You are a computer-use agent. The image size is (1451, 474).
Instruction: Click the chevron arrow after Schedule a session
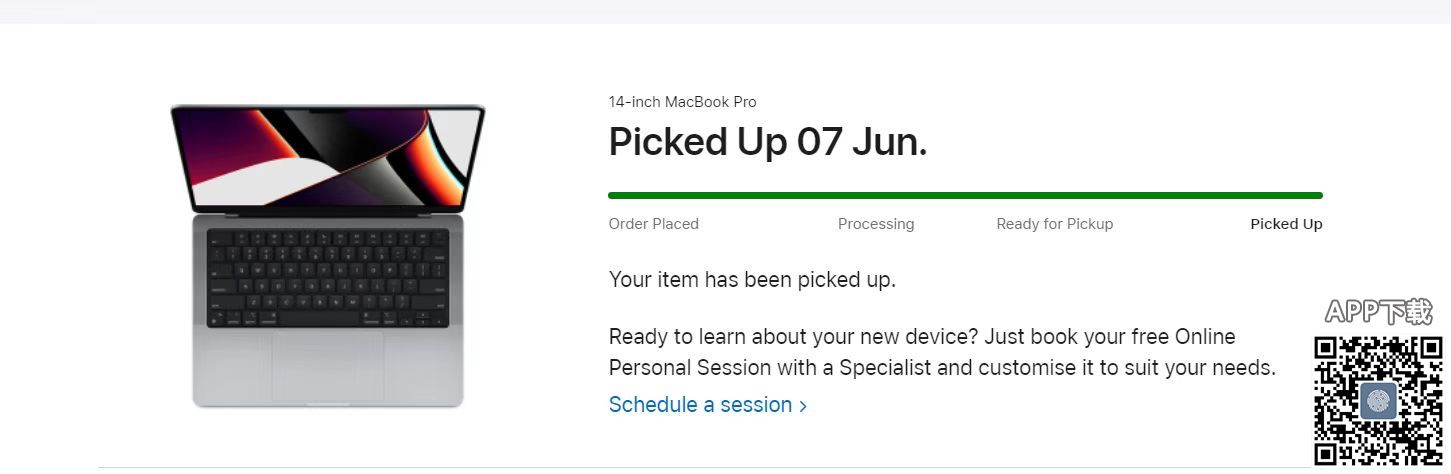[803, 406]
